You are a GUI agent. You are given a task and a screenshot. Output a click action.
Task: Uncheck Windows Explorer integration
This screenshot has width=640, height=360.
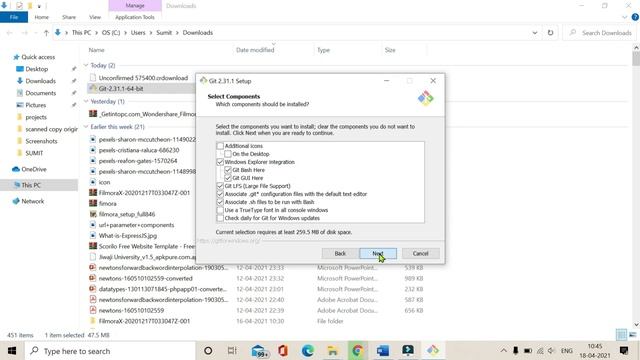(x=220, y=162)
